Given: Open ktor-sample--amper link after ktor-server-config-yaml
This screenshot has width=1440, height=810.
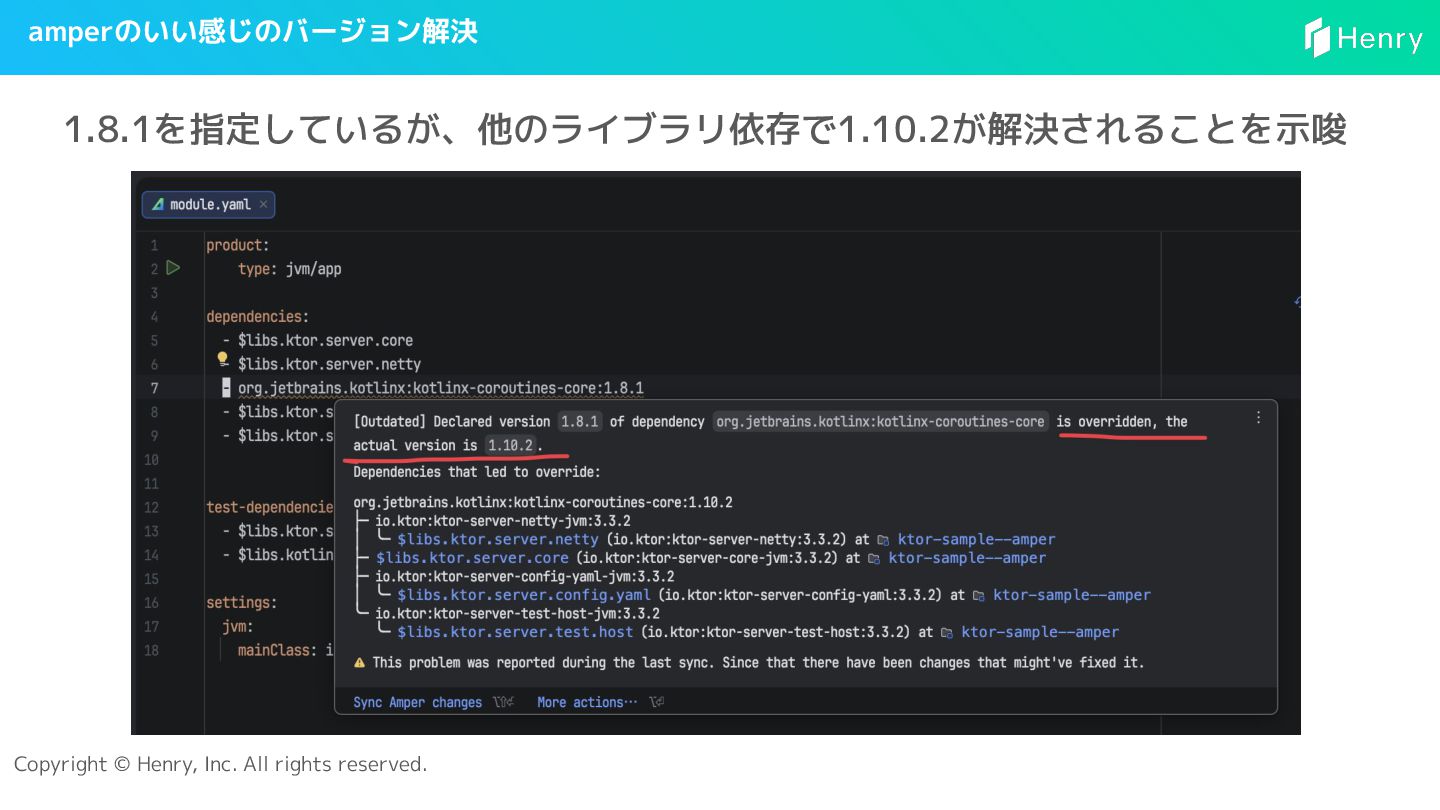Looking at the screenshot, I should [1071, 595].
